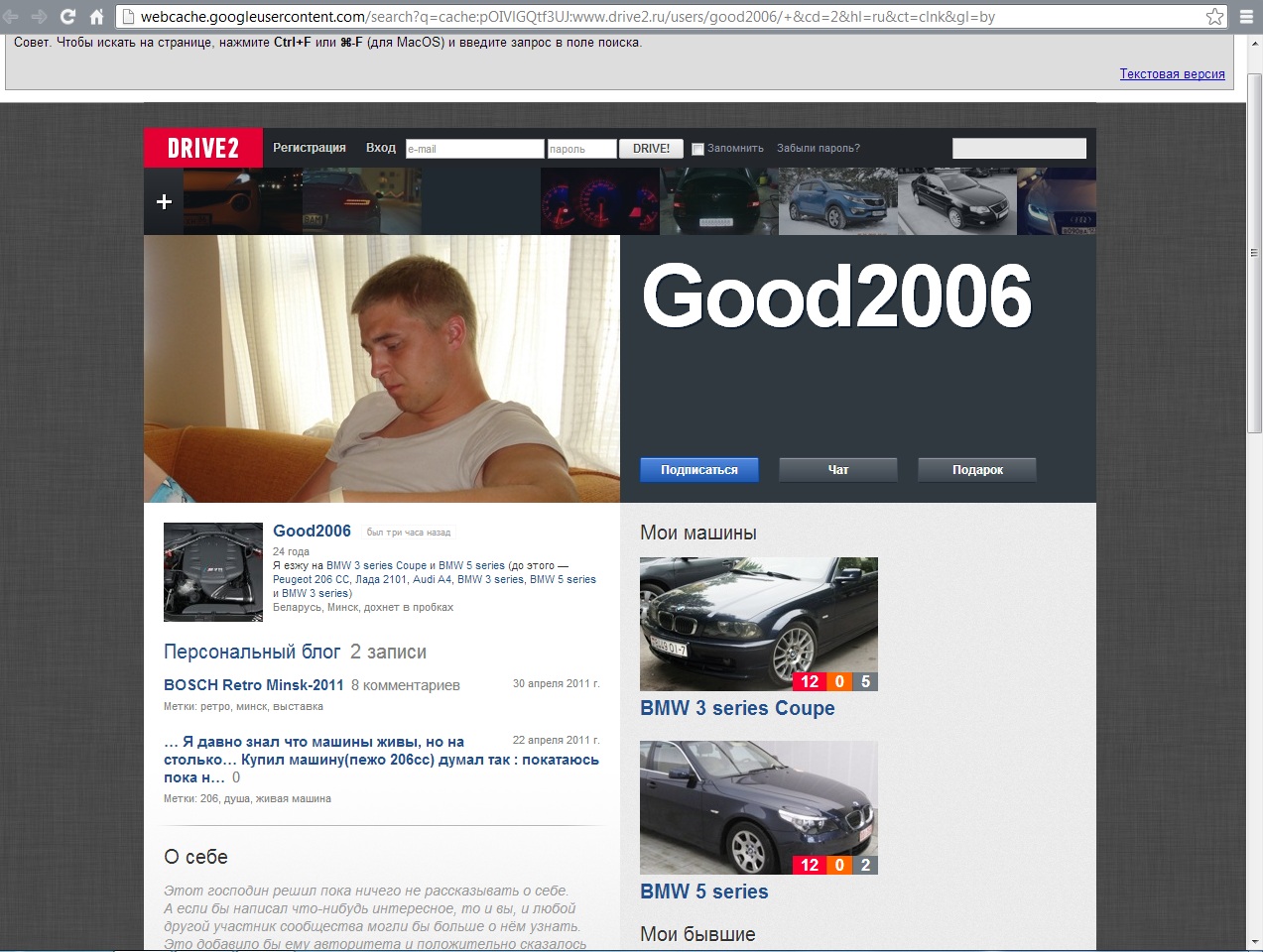Click the Подарок button
This screenshot has height=952, width=1263.
click(x=977, y=470)
